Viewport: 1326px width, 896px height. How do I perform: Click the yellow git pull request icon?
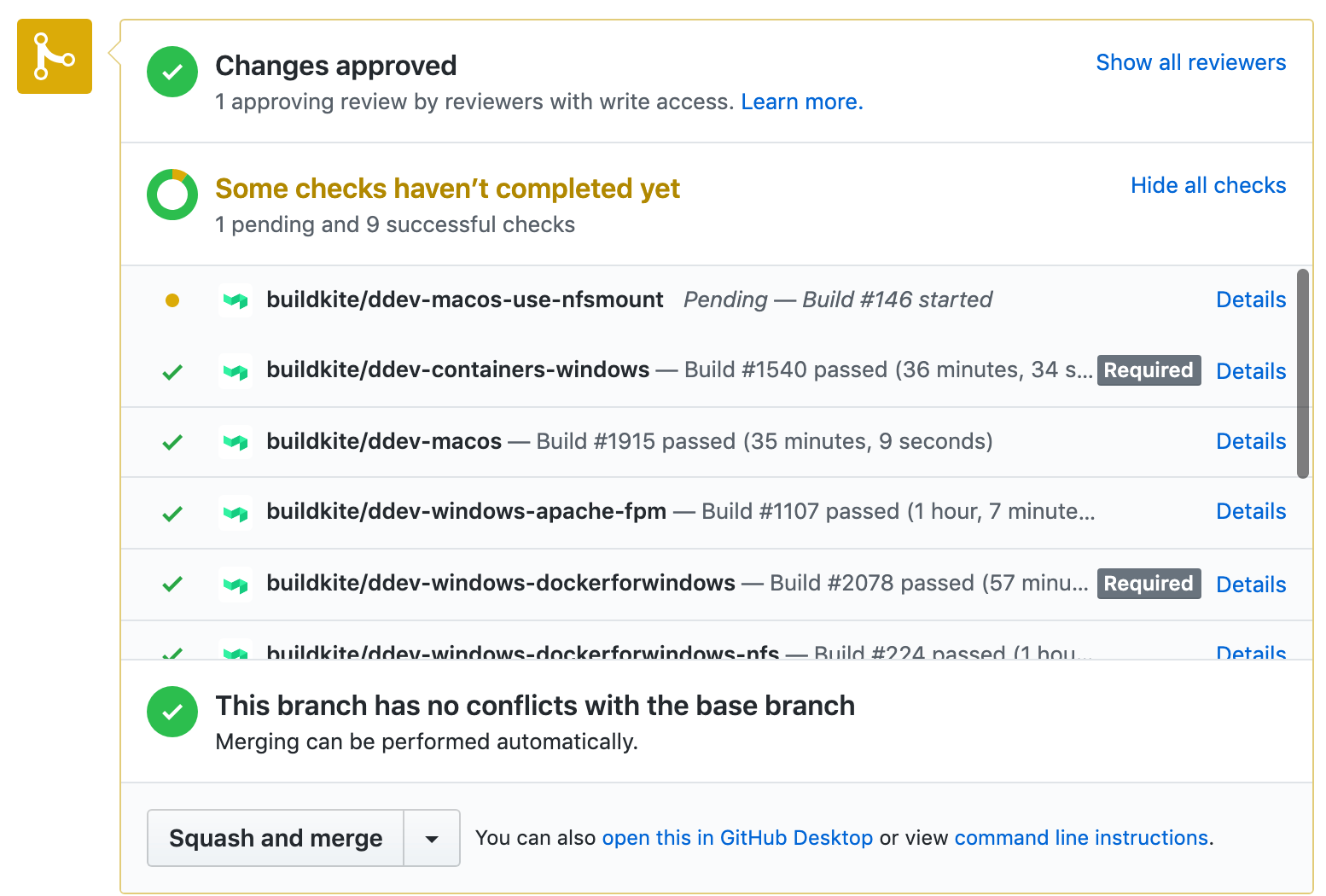54,56
